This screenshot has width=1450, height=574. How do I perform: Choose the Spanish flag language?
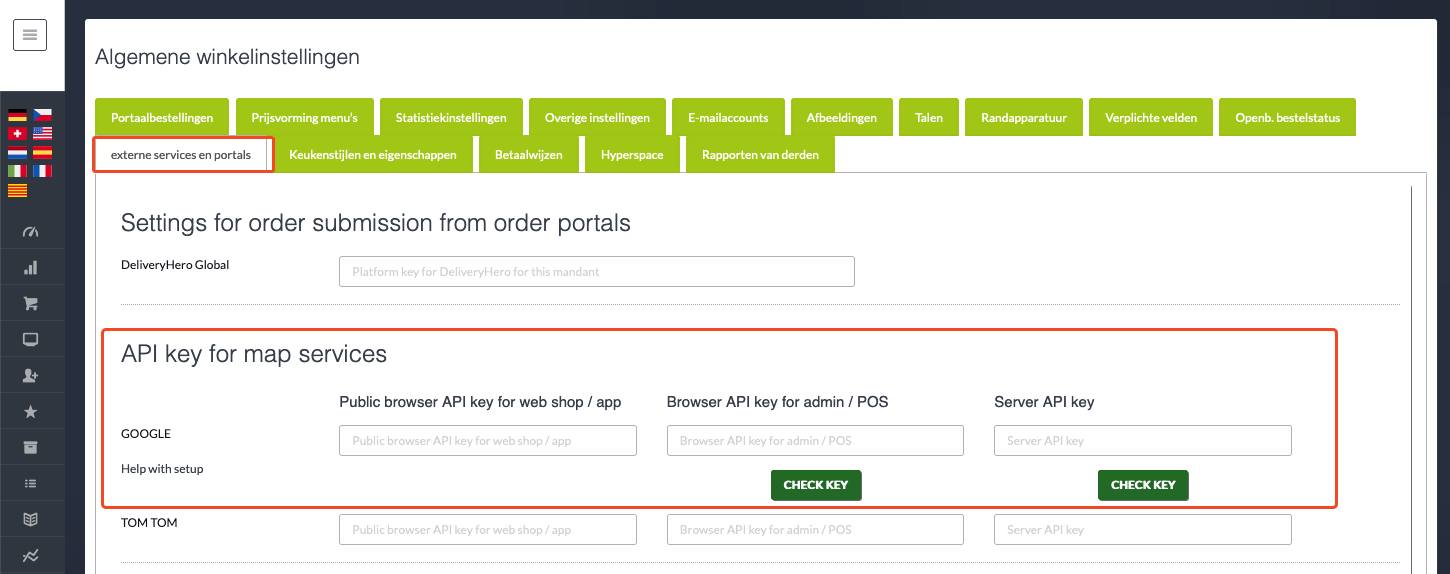[42, 152]
